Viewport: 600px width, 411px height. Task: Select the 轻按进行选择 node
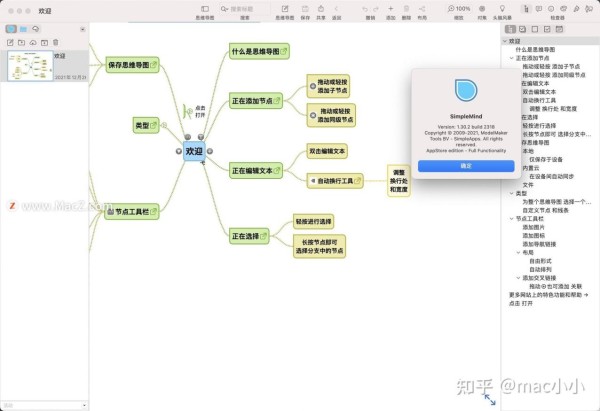pyautogui.click(x=313, y=222)
